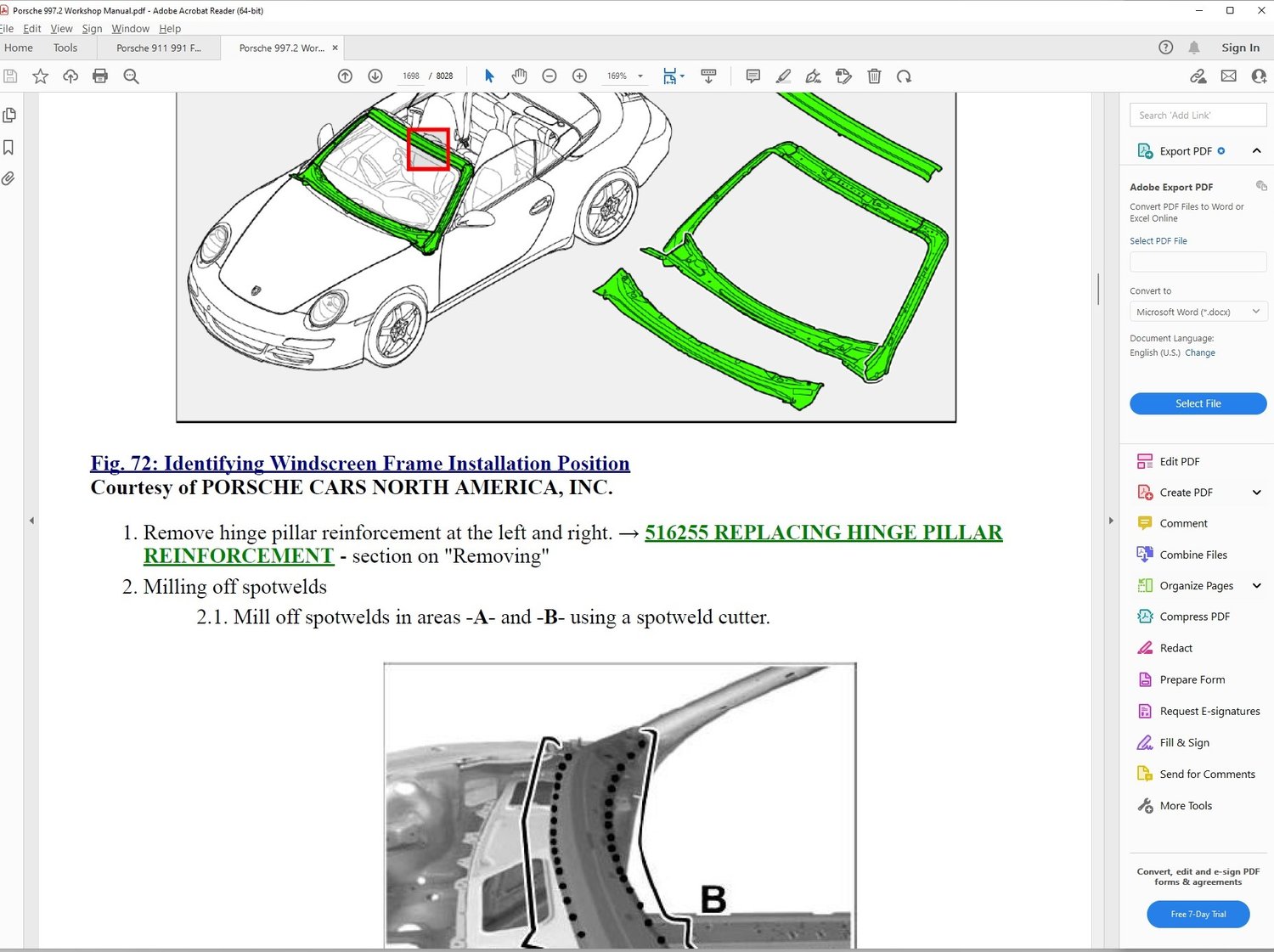The height and width of the screenshot is (952, 1274).
Task: Collapse the right tools pane arrow
Action: 1110,521
